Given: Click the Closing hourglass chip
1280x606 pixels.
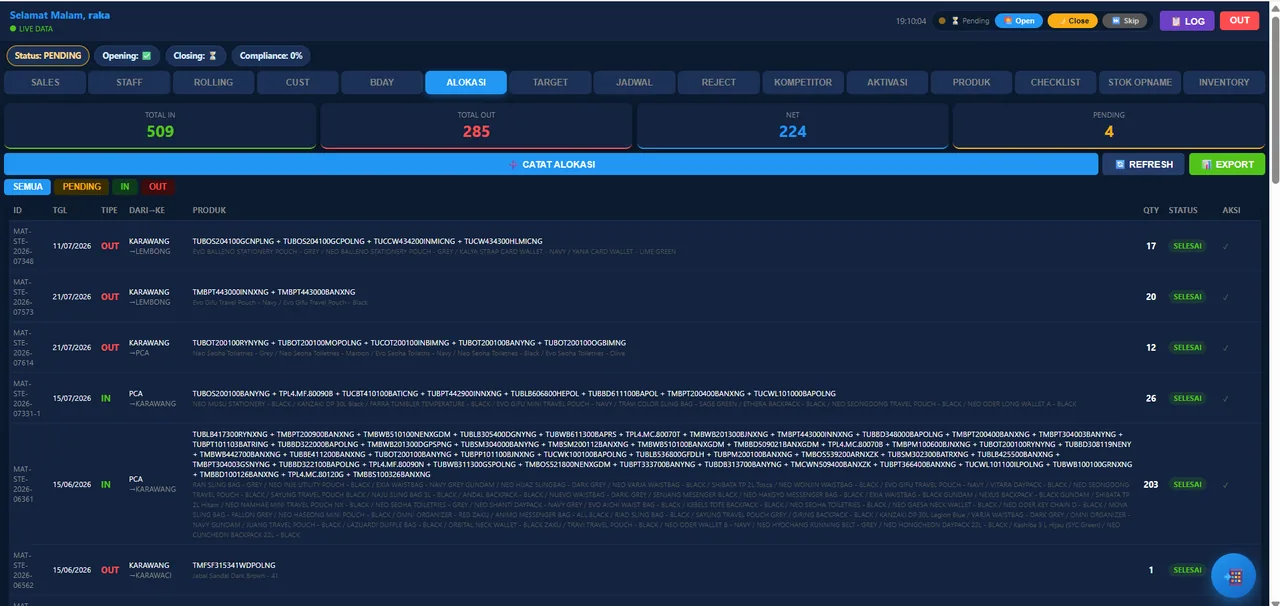Looking at the screenshot, I should click(195, 56).
